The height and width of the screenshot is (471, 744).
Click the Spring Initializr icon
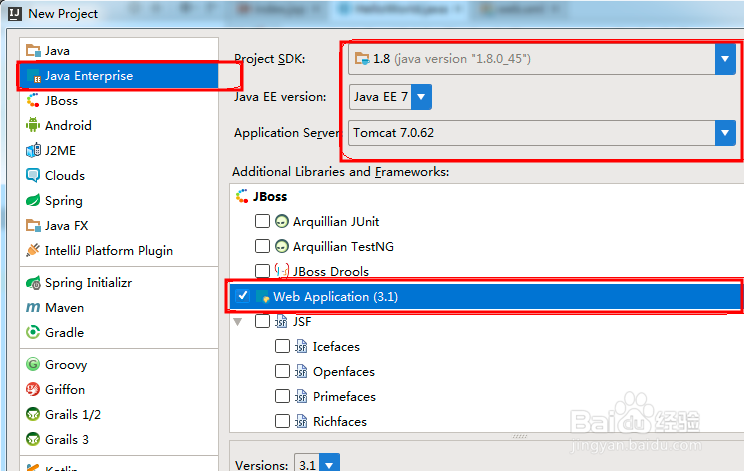click(x=33, y=283)
